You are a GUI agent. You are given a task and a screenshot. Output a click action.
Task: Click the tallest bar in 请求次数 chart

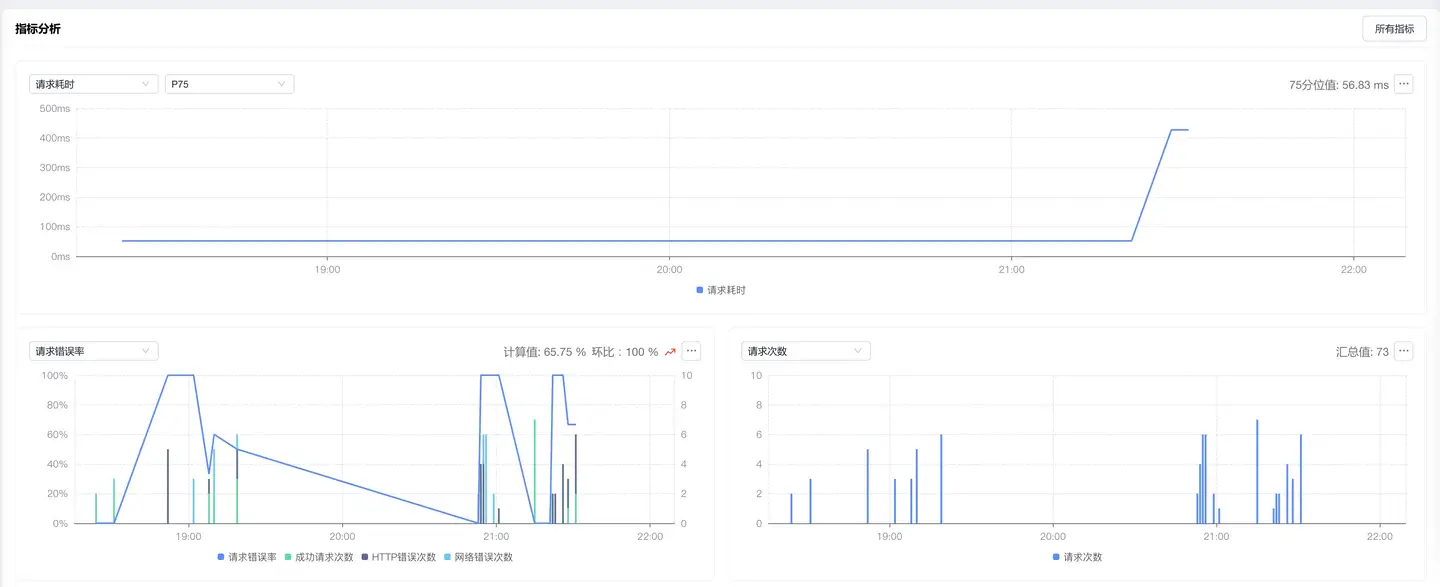pyautogui.click(x=1257, y=470)
